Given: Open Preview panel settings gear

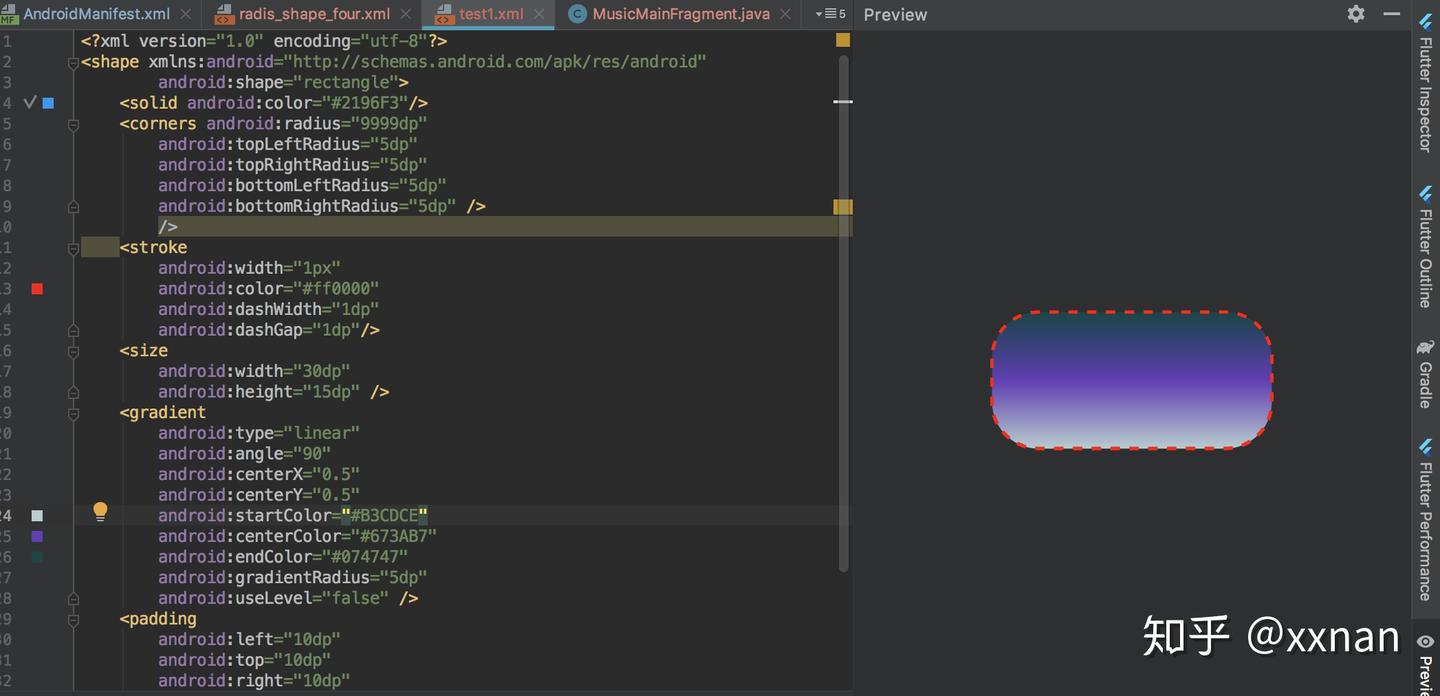Looking at the screenshot, I should [1356, 14].
